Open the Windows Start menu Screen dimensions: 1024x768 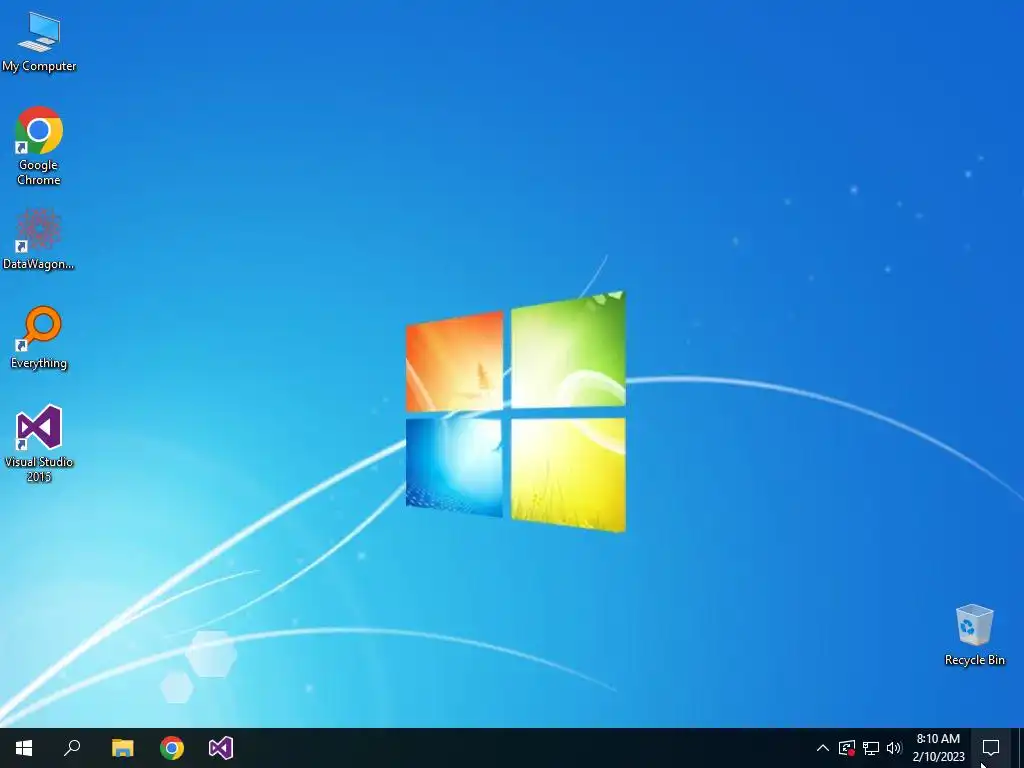click(24, 748)
